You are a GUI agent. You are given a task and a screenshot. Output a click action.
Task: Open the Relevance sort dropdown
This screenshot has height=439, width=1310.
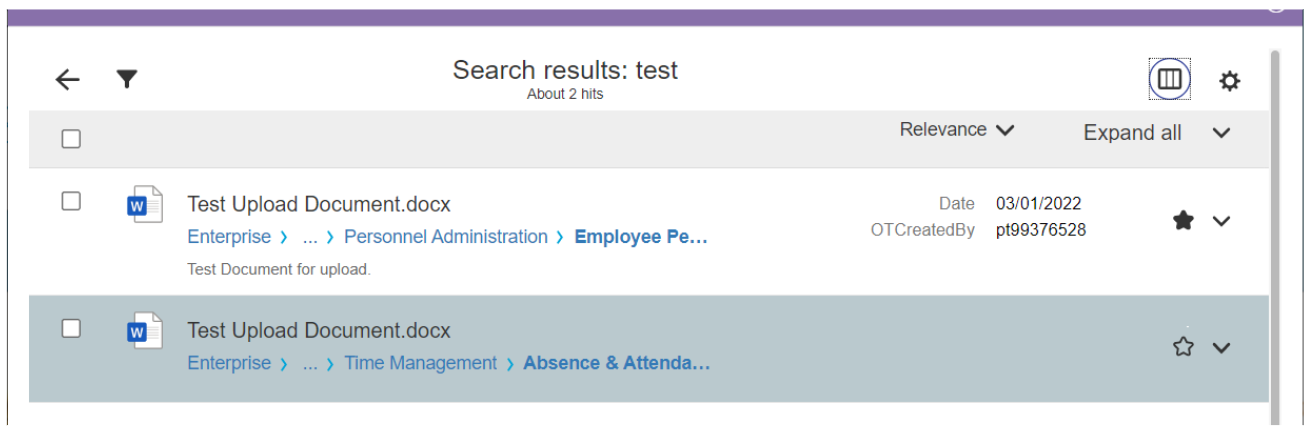[957, 130]
